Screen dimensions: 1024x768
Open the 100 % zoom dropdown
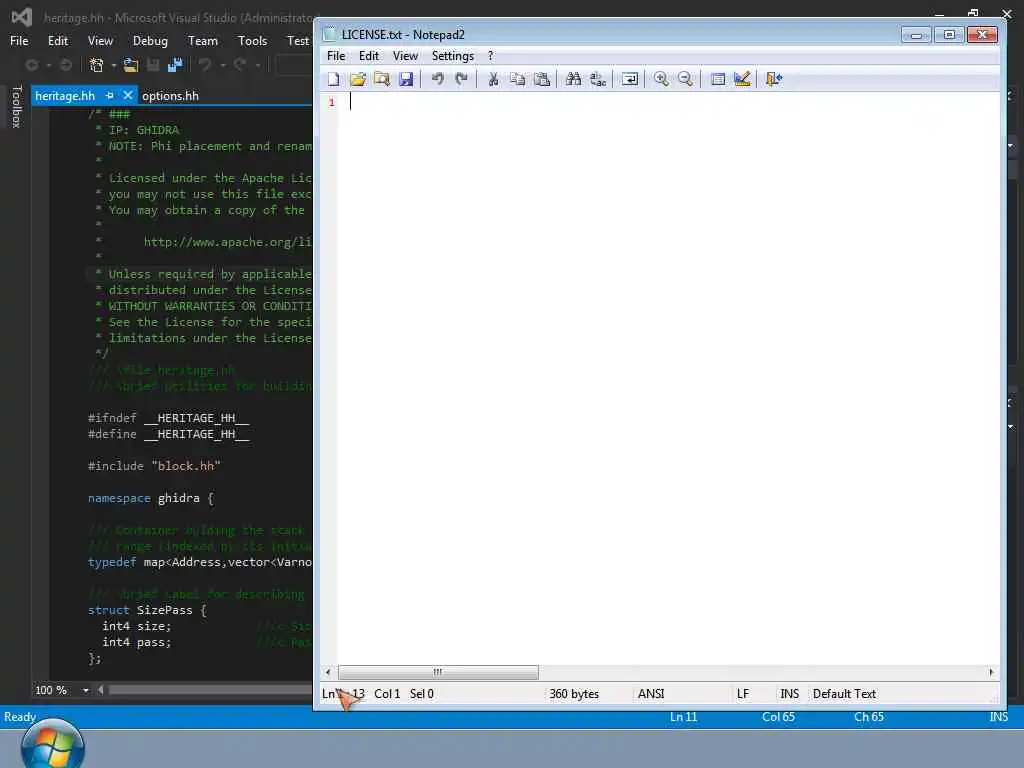coord(86,690)
